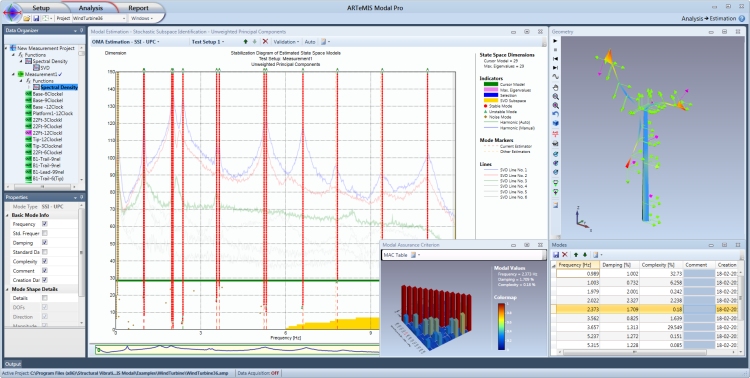
Task: Click the upper magnifier zoom icon in Geometry toolbar
Action: coord(555,96)
